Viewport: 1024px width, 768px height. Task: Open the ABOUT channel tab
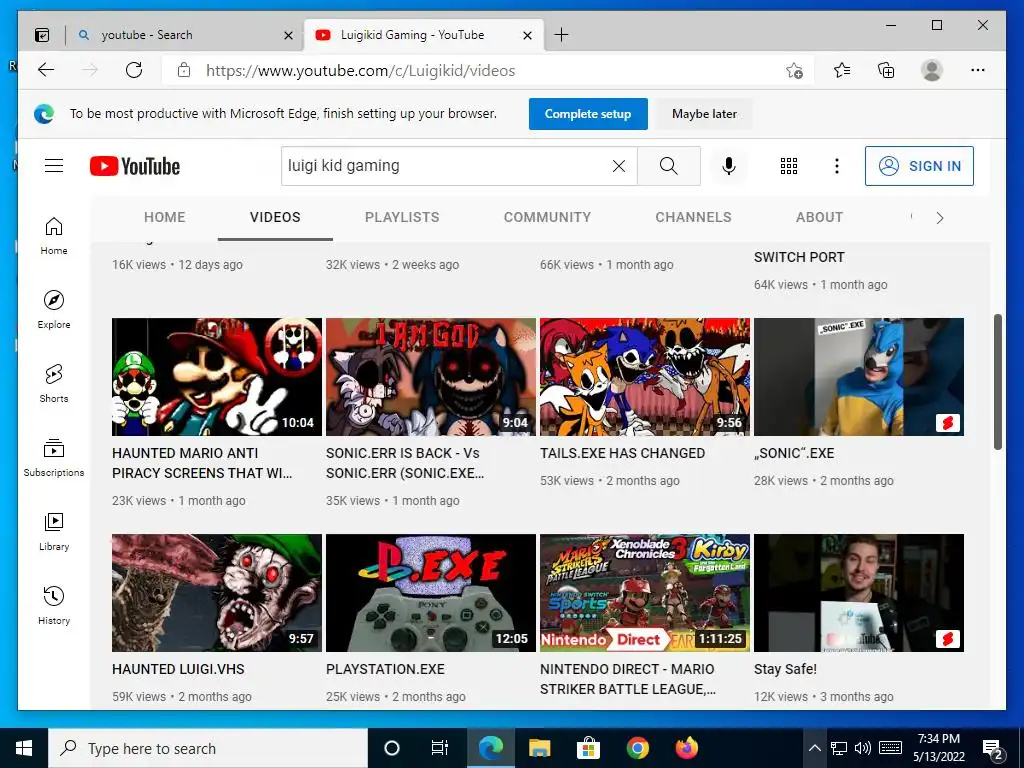819,217
